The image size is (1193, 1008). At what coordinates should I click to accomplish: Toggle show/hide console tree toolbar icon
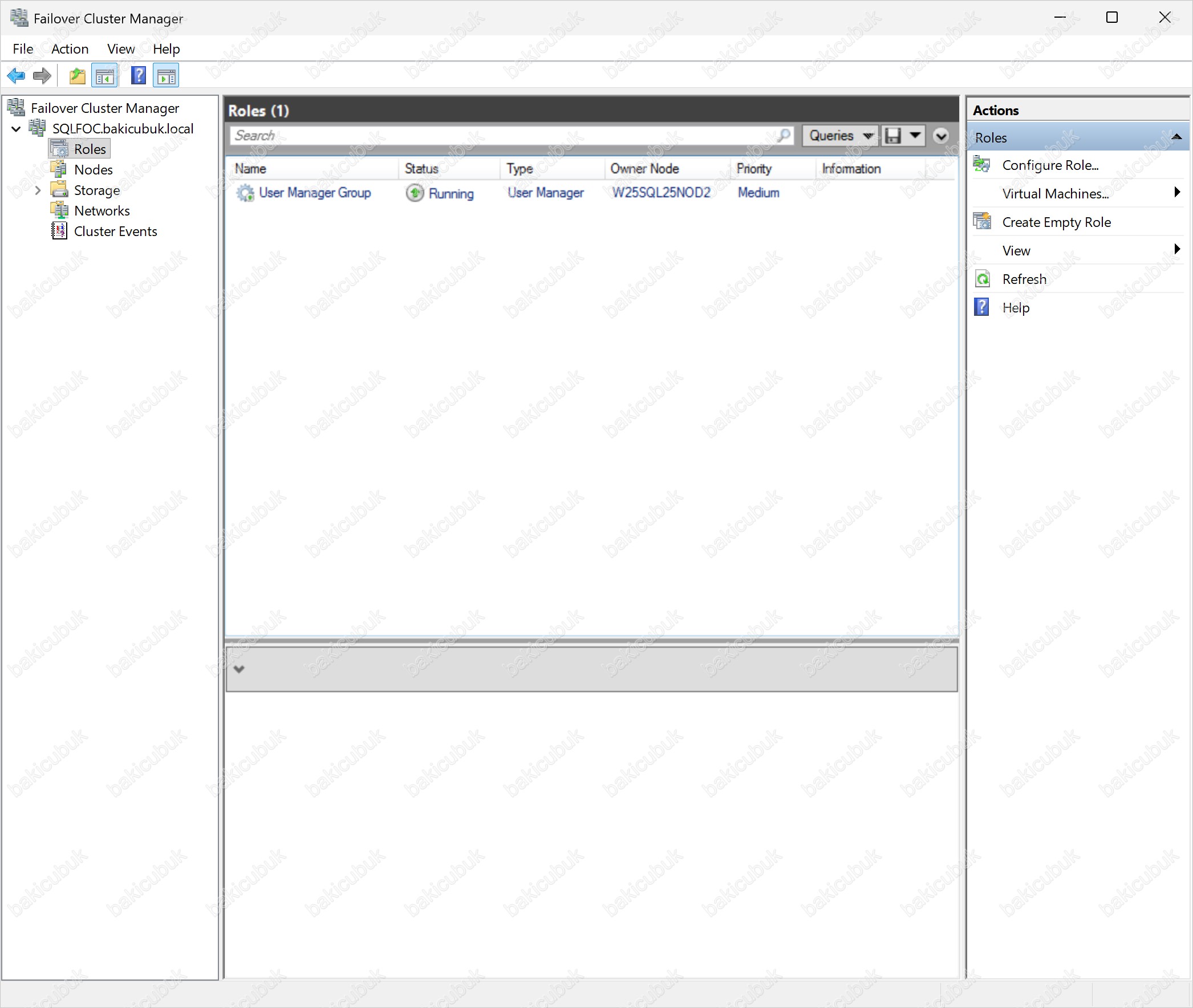(104, 75)
